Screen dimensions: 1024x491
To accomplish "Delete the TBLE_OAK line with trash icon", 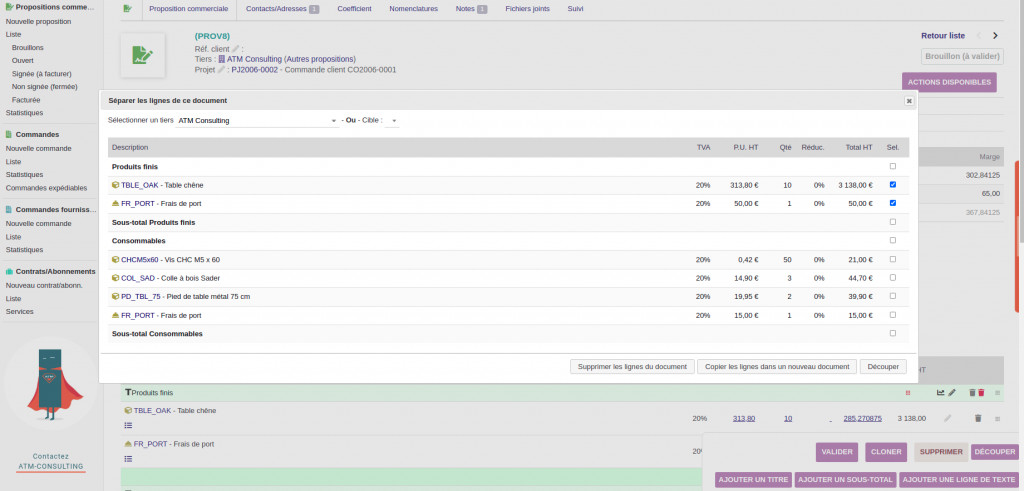I will pos(978,418).
